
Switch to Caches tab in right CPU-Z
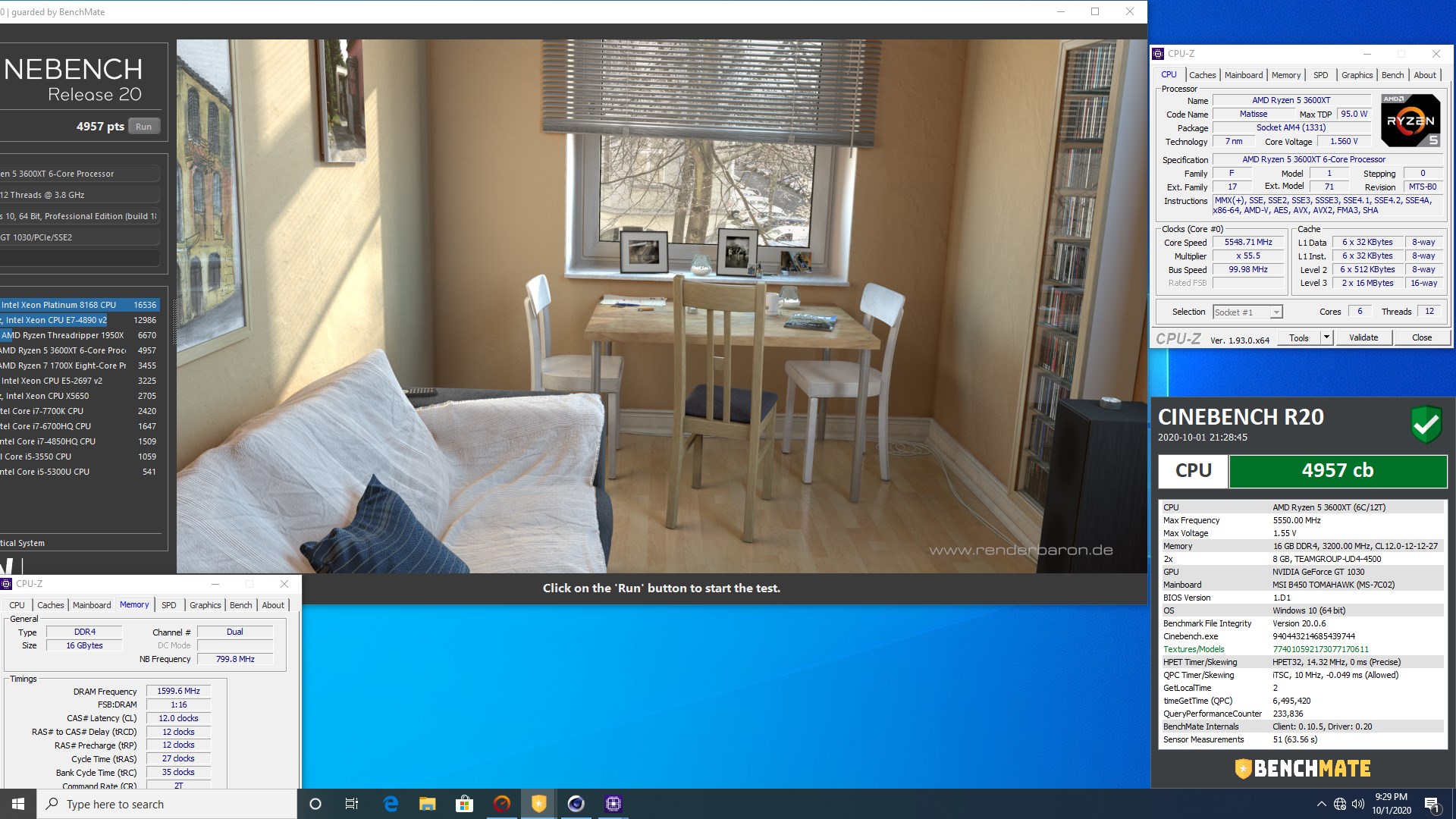[x=1202, y=75]
